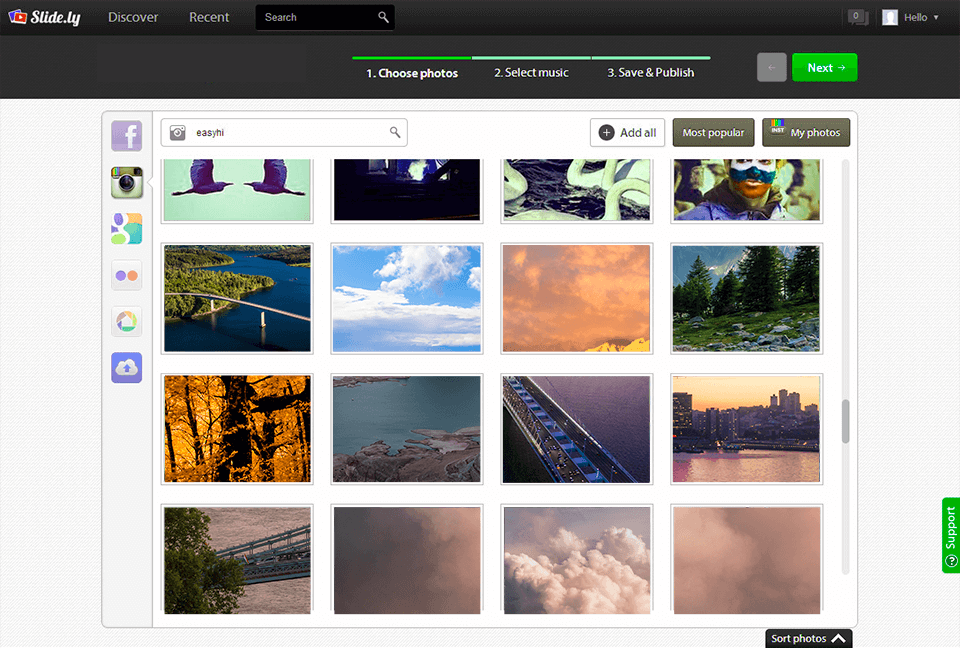The height and width of the screenshot is (648, 960).
Task: Click the photo grid scrollbar
Action: pos(843,420)
